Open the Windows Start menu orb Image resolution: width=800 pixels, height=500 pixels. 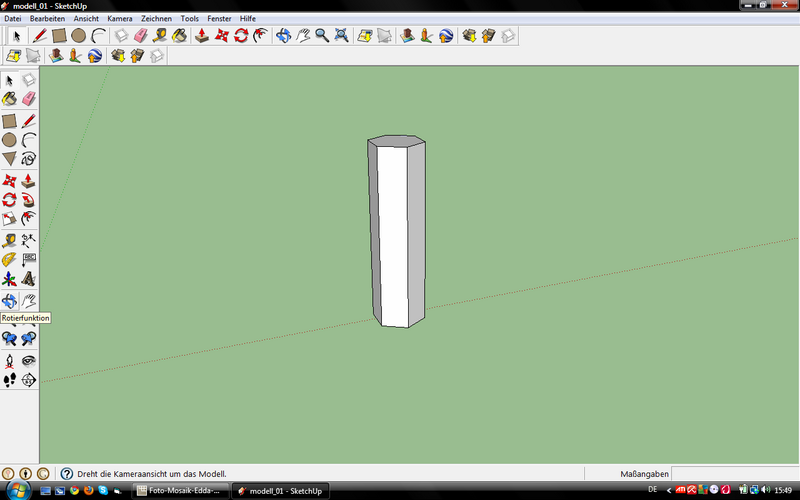(x=15, y=491)
